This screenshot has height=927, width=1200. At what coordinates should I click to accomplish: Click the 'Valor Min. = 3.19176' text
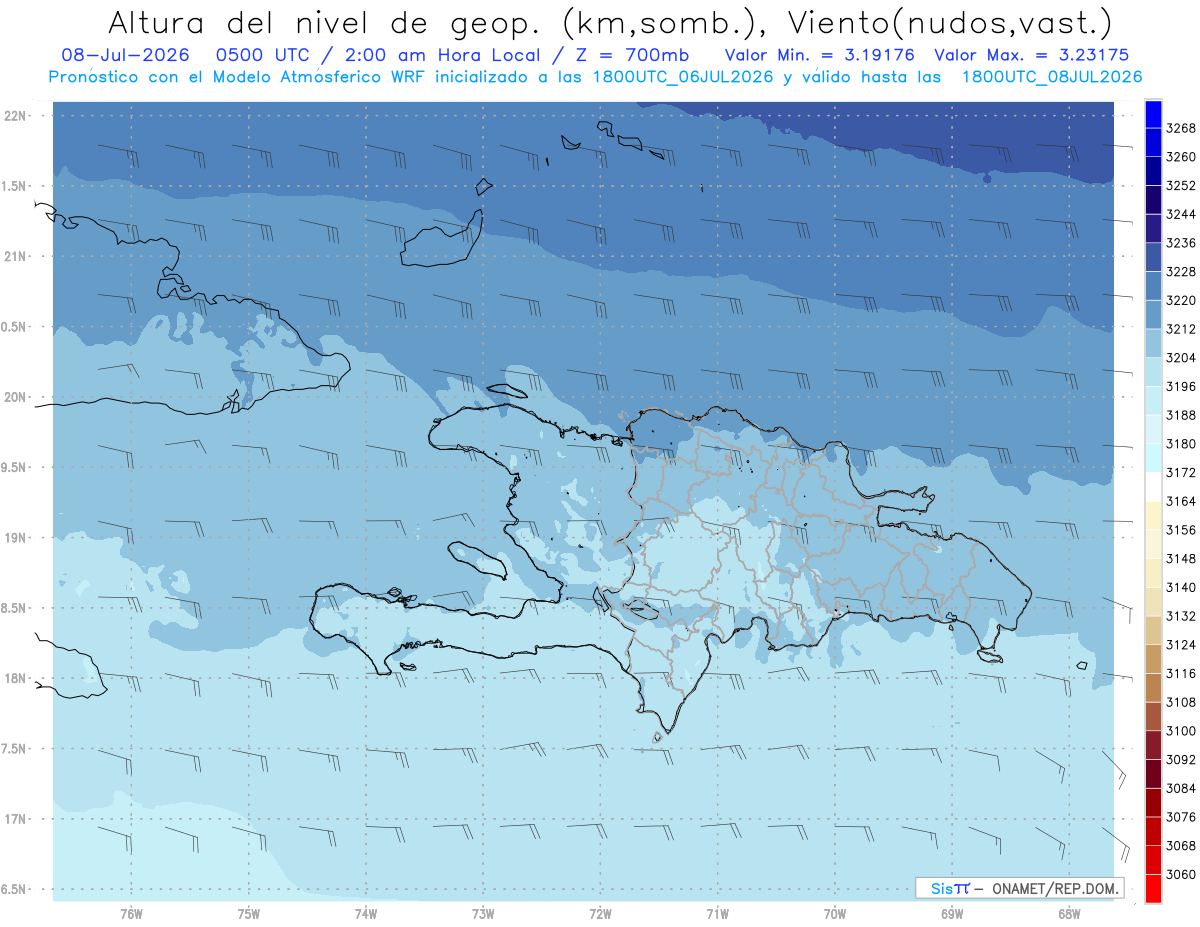[820, 55]
